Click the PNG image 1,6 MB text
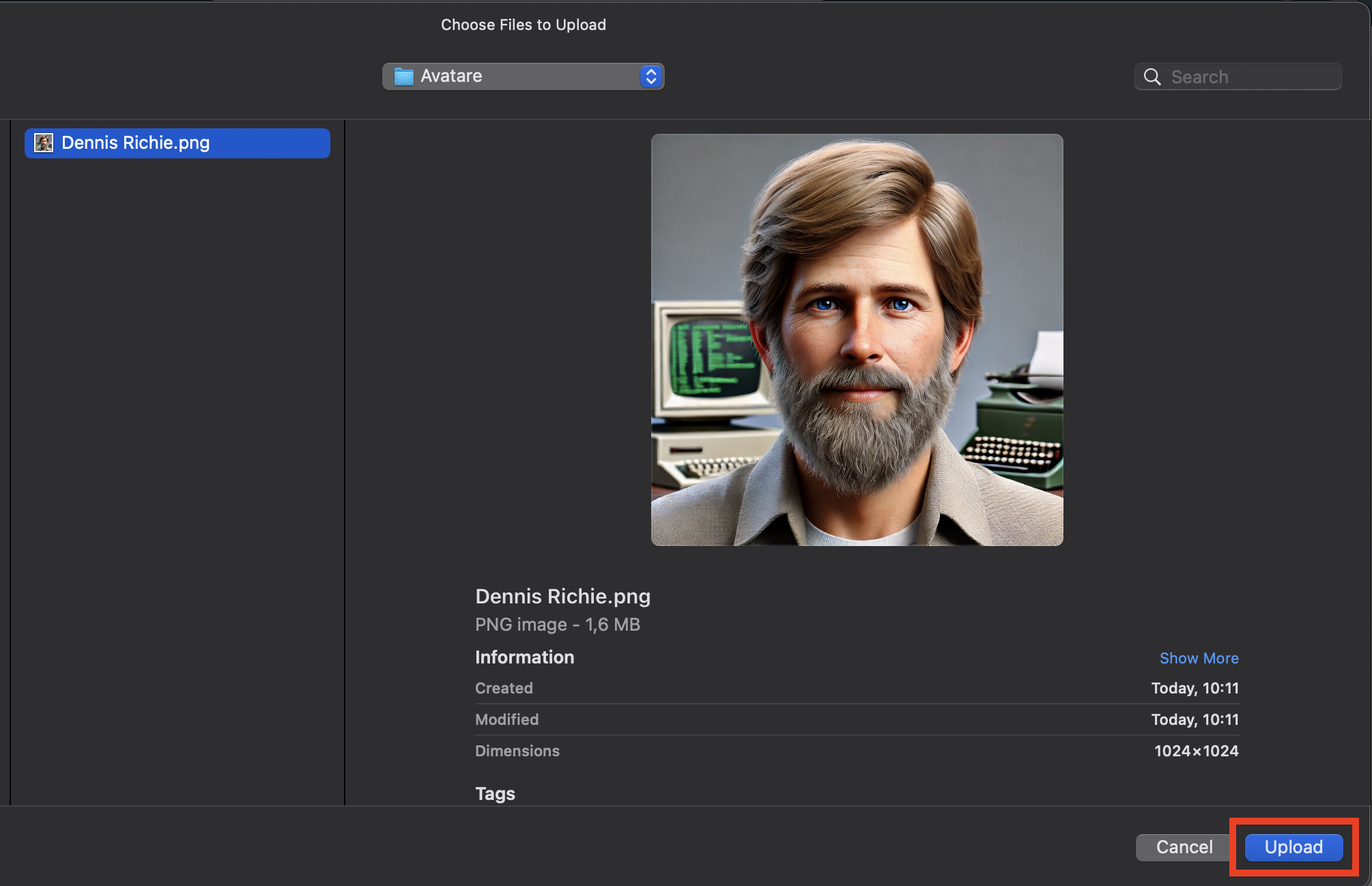 point(557,625)
